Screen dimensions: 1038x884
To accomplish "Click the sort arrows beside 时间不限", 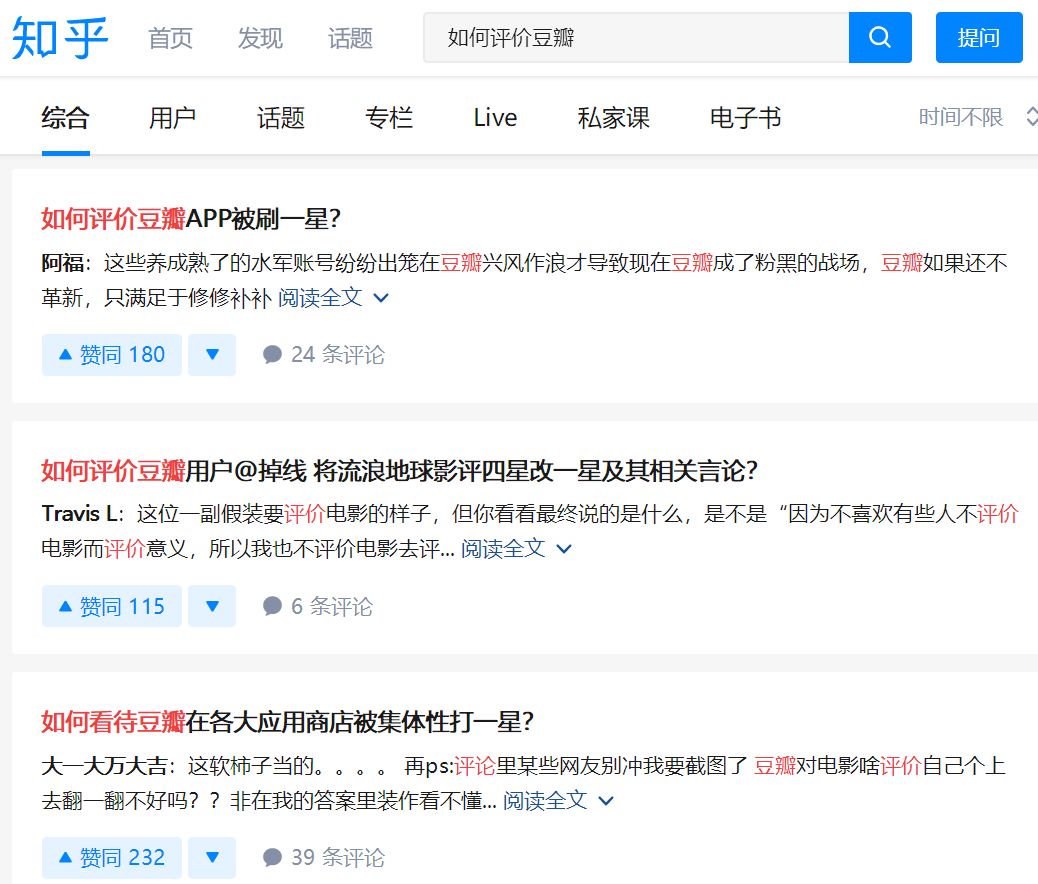I will pos(1030,116).
